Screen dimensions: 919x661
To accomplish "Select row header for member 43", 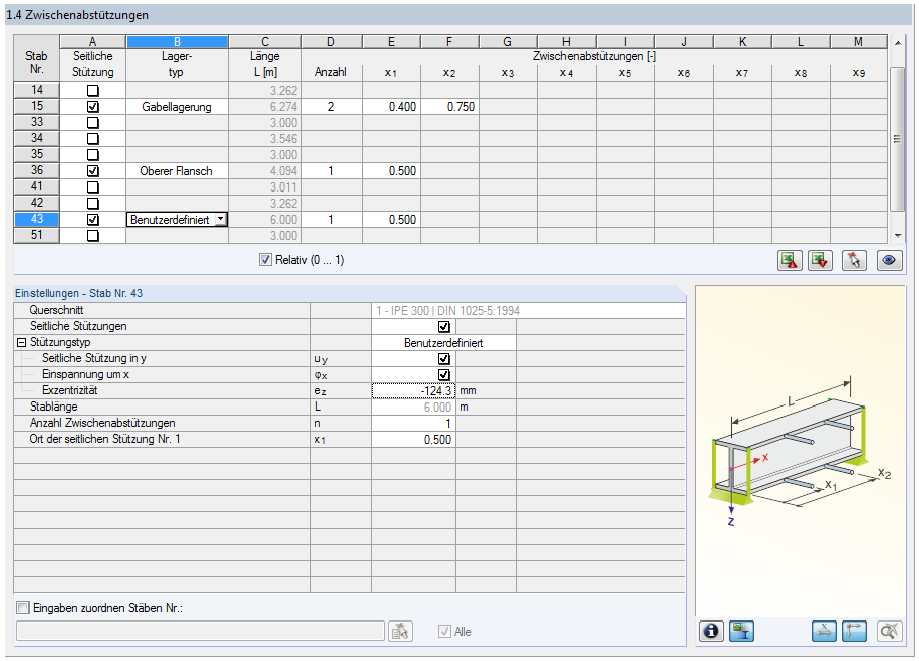I will pos(36,219).
